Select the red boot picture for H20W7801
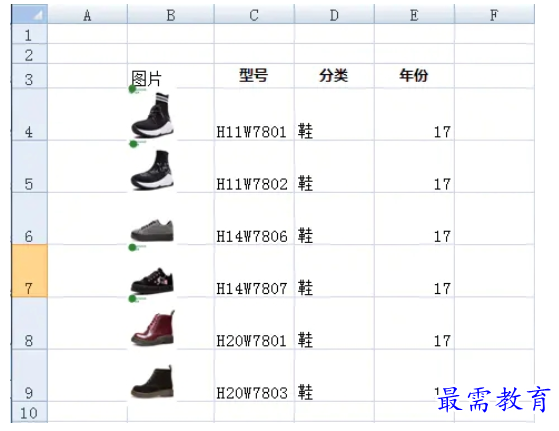 tap(153, 328)
